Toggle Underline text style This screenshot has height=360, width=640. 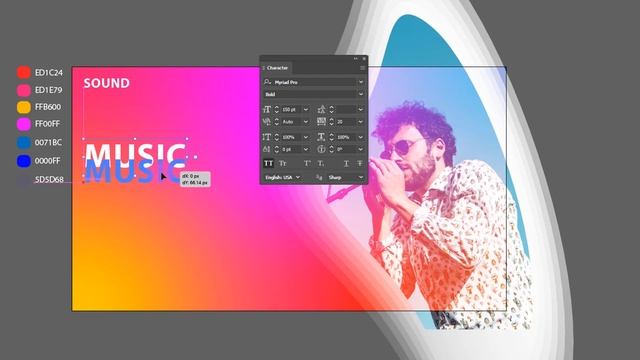click(346, 163)
